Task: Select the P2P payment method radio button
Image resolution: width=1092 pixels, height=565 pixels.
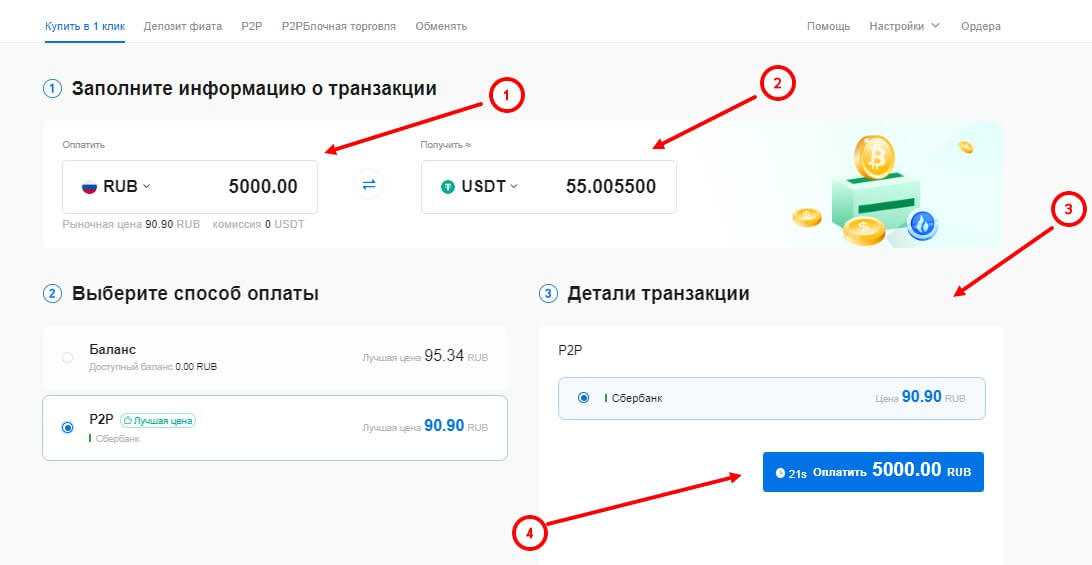Action: [67, 427]
